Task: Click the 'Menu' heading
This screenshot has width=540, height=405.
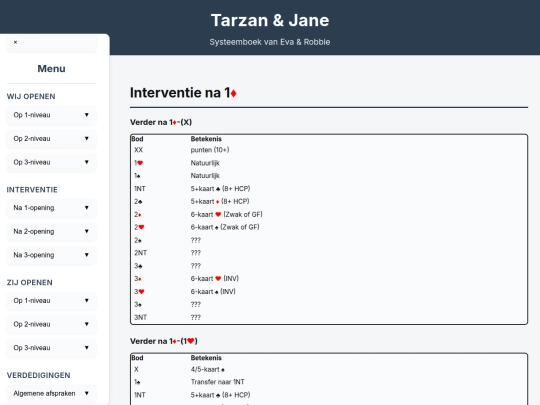Action: pos(51,69)
